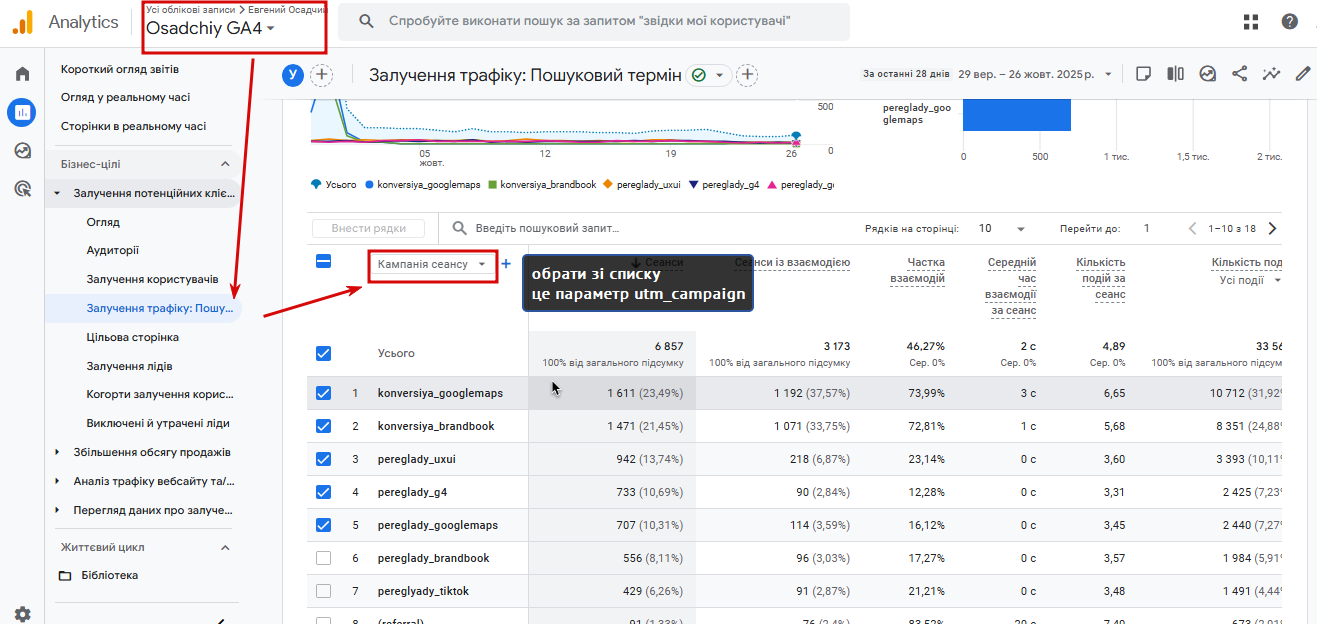Open 'Залучення користувачів' sidebar item
1317x624 pixels.
tap(152, 280)
